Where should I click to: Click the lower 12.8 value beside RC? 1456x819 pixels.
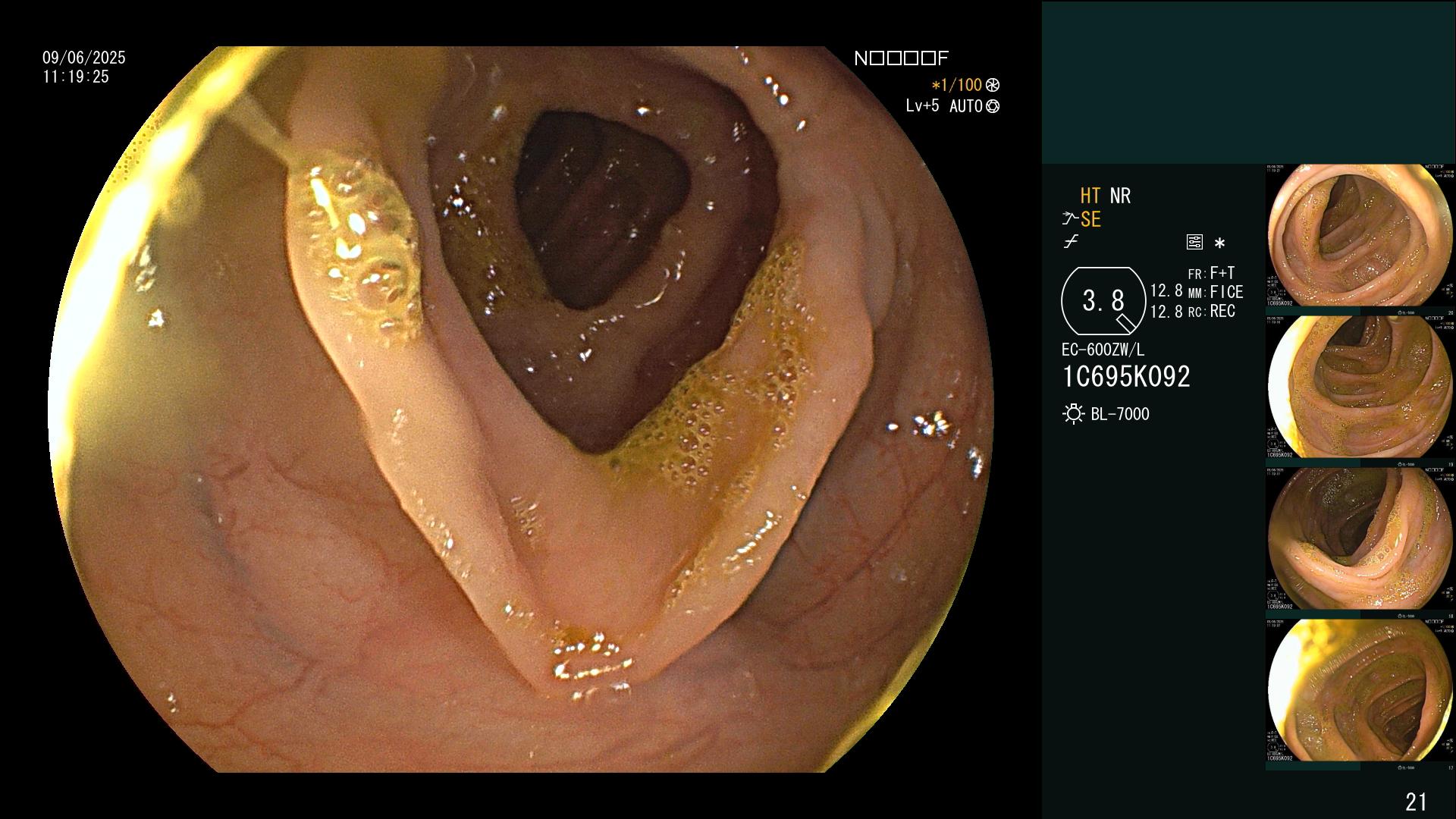pos(1166,312)
